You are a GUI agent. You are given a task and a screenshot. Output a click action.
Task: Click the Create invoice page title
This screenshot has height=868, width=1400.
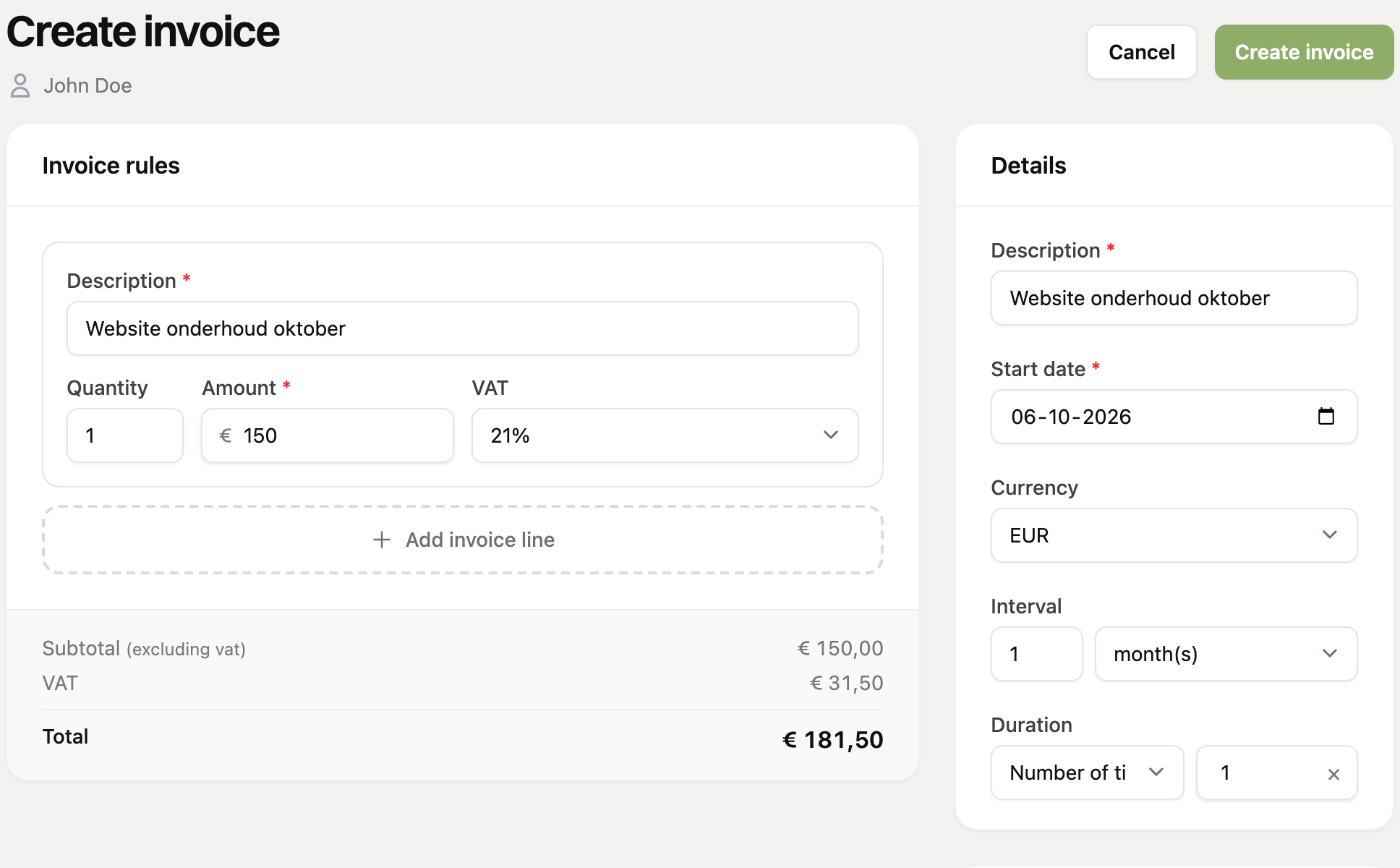pyautogui.click(x=143, y=32)
